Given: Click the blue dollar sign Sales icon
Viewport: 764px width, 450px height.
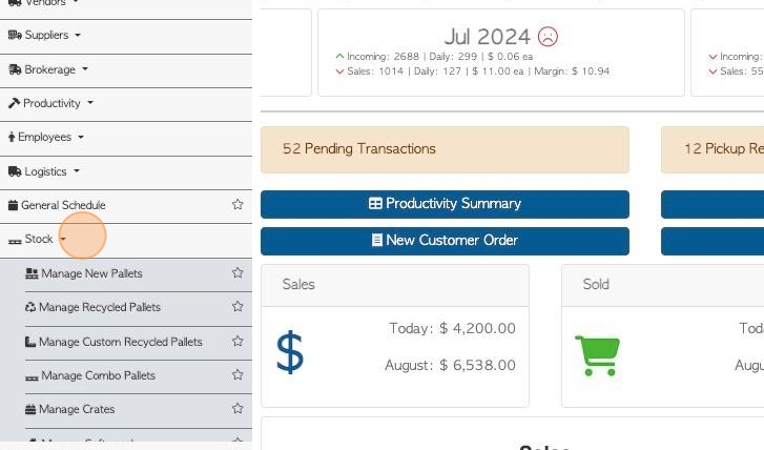Looking at the screenshot, I should point(290,352).
